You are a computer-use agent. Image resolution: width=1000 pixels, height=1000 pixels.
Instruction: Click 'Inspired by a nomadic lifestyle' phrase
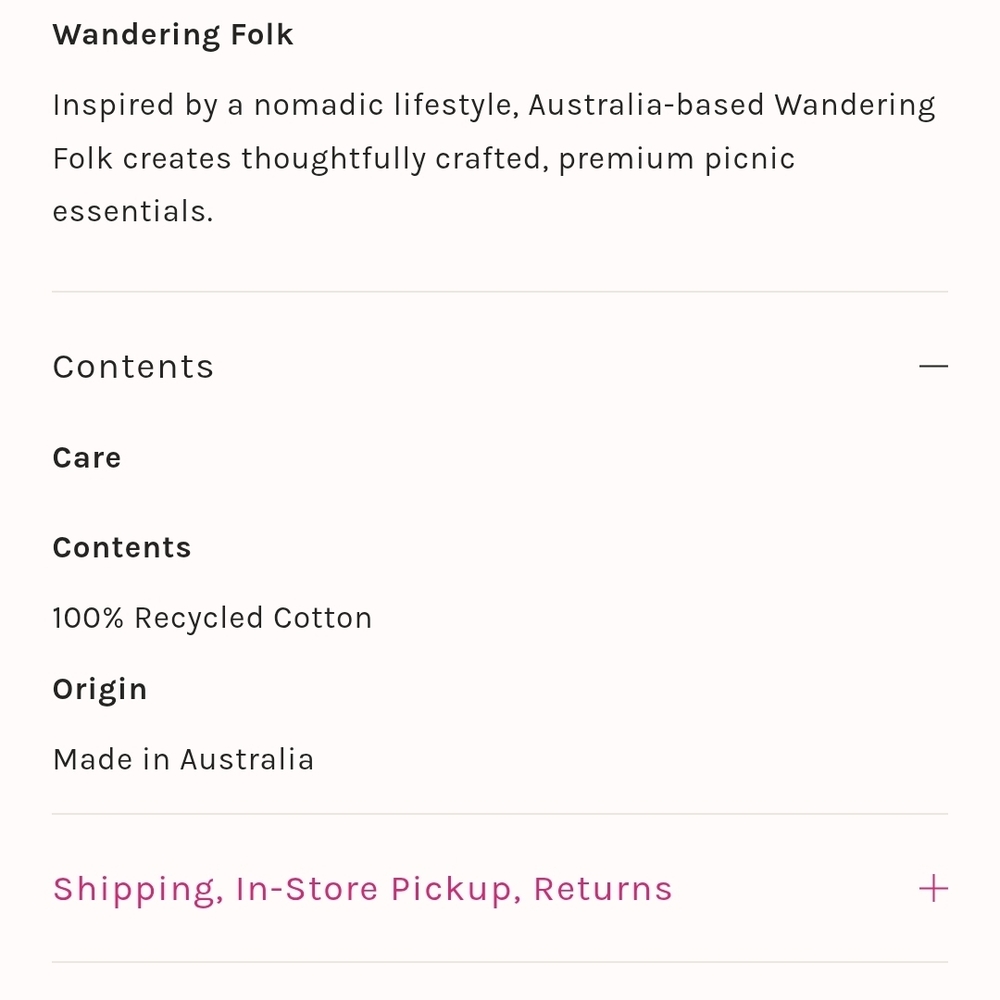285,105
